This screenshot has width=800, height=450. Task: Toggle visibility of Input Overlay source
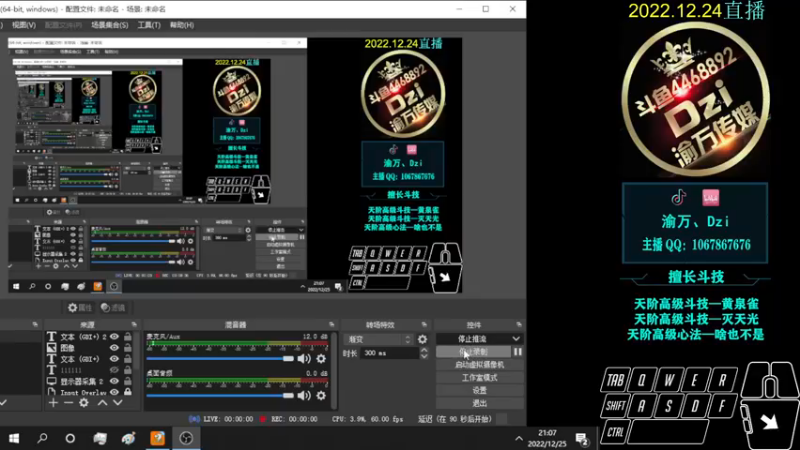coord(114,392)
